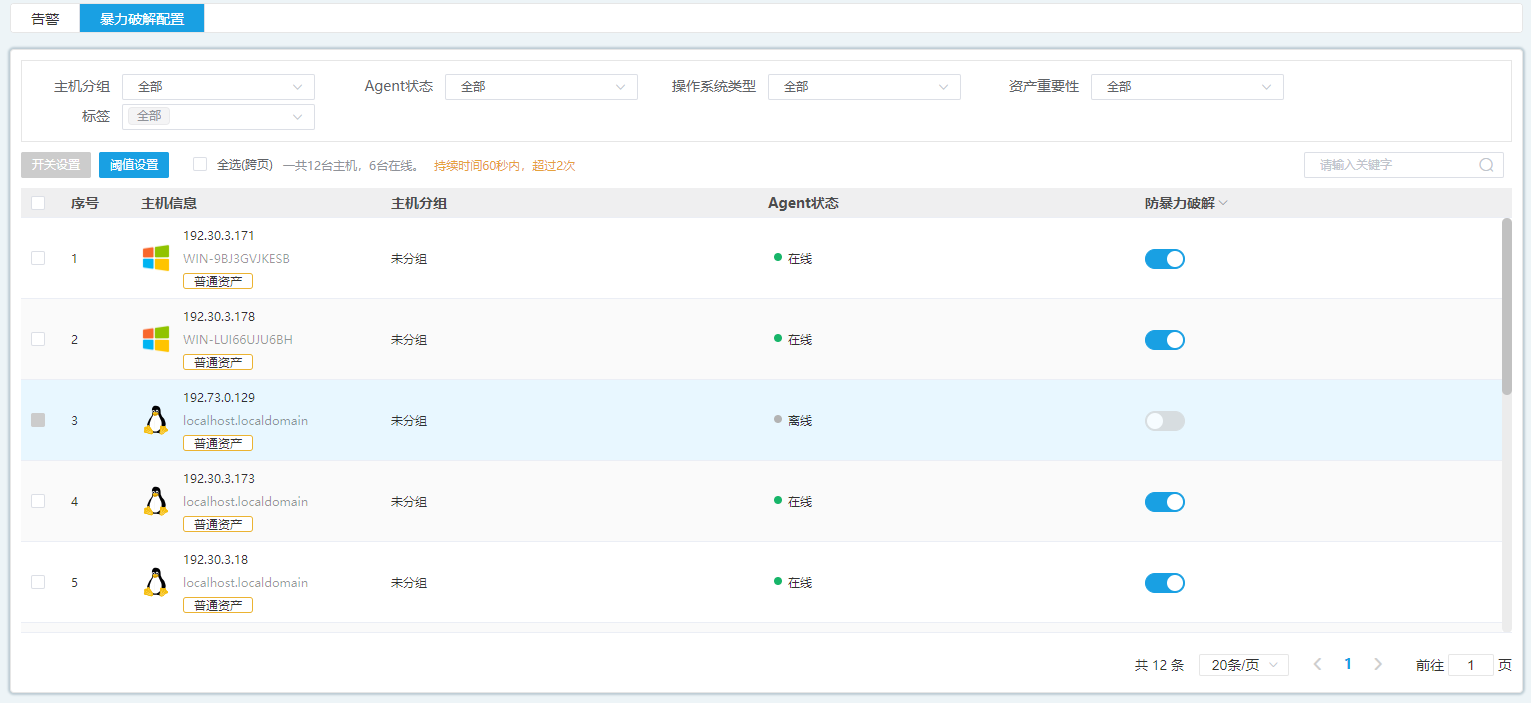1531x703 pixels.
Task: Open the 操作系统类型 dropdown
Action: [864, 87]
